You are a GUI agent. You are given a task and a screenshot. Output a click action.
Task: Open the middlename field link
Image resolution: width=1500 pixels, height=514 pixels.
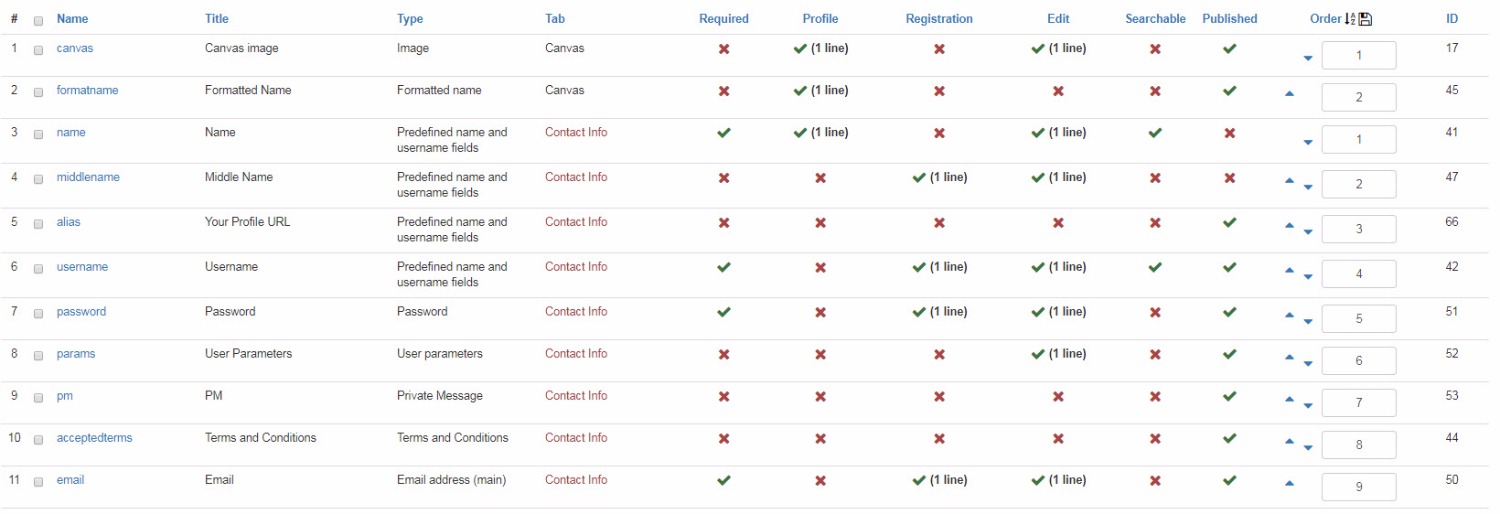88,177
